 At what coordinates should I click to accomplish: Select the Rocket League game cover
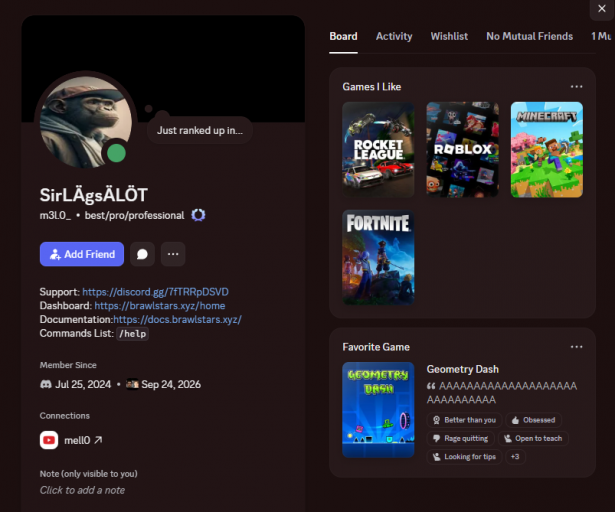coord(378,149)
